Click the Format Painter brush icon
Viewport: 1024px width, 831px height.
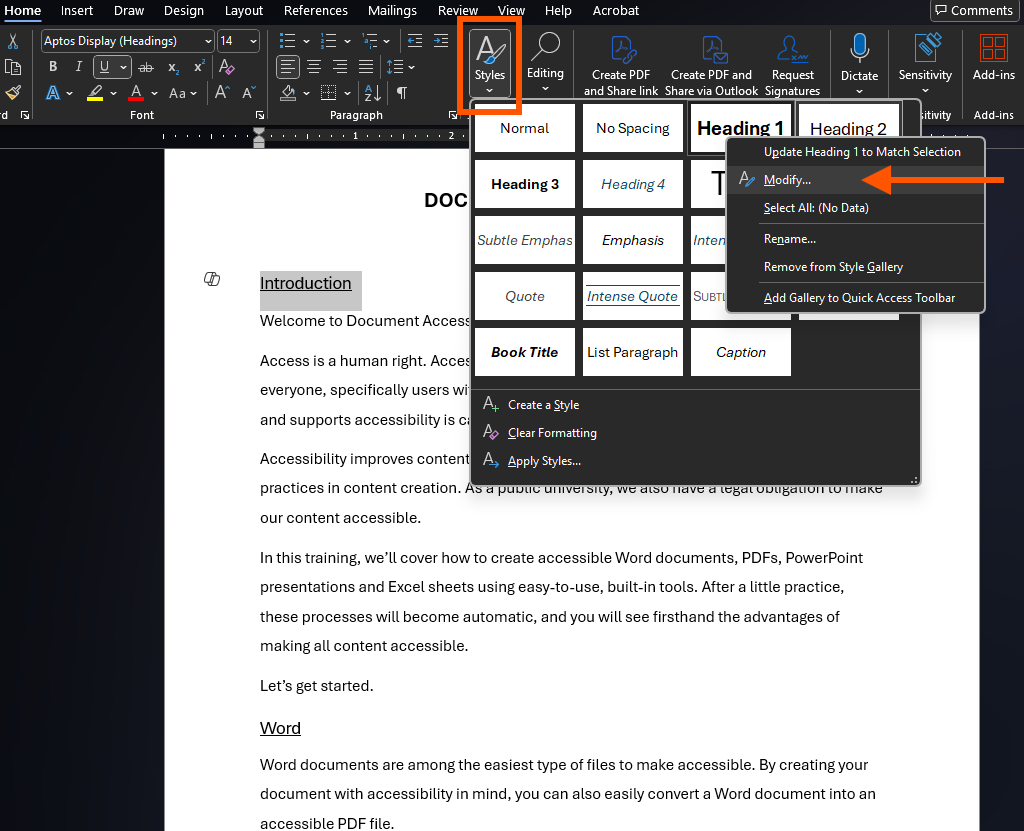tap(13, 93)
